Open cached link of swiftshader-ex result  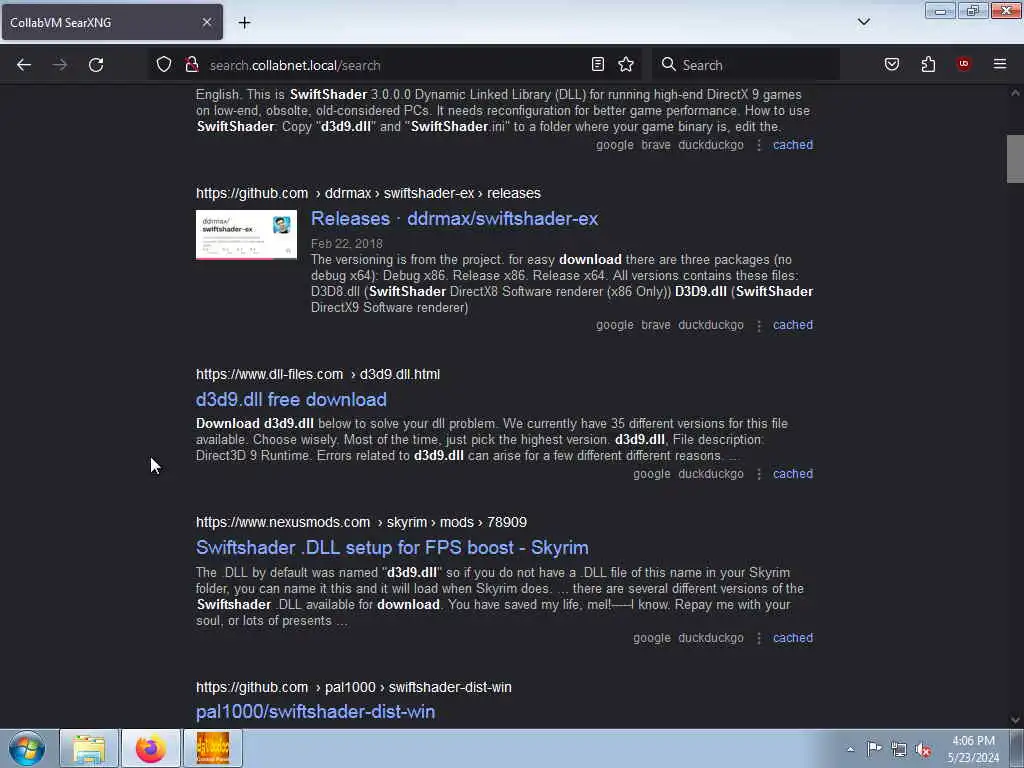pyautogui.click(x=793, y=325)
